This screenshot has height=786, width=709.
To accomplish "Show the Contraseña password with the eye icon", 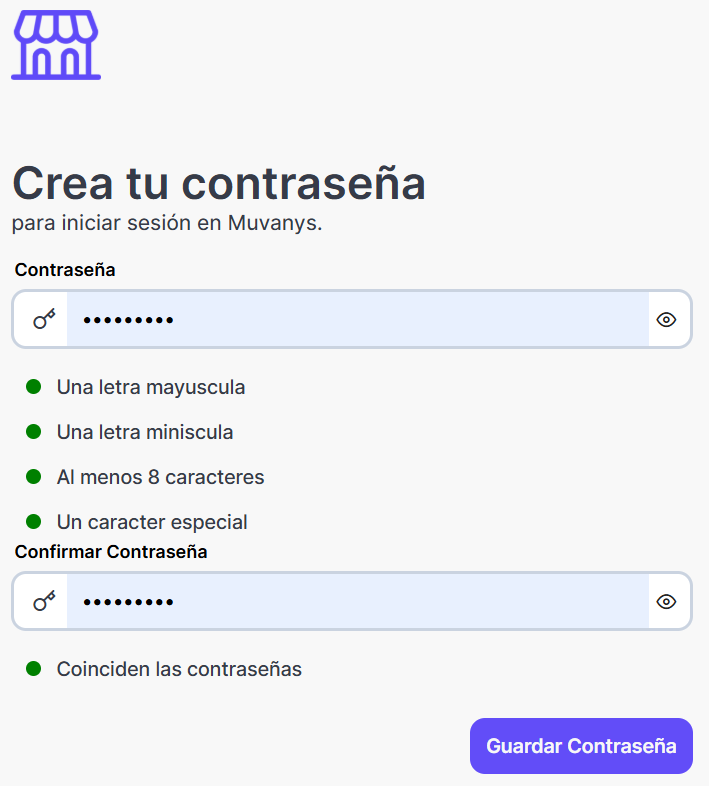I will tap(667, 319).
